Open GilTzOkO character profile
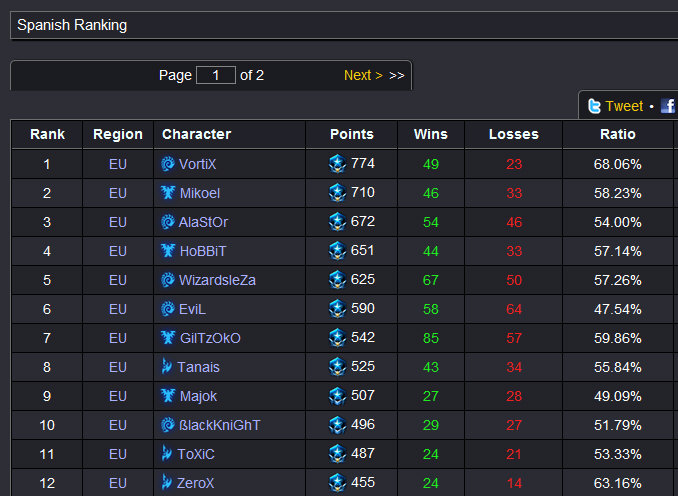 [210, 338]
